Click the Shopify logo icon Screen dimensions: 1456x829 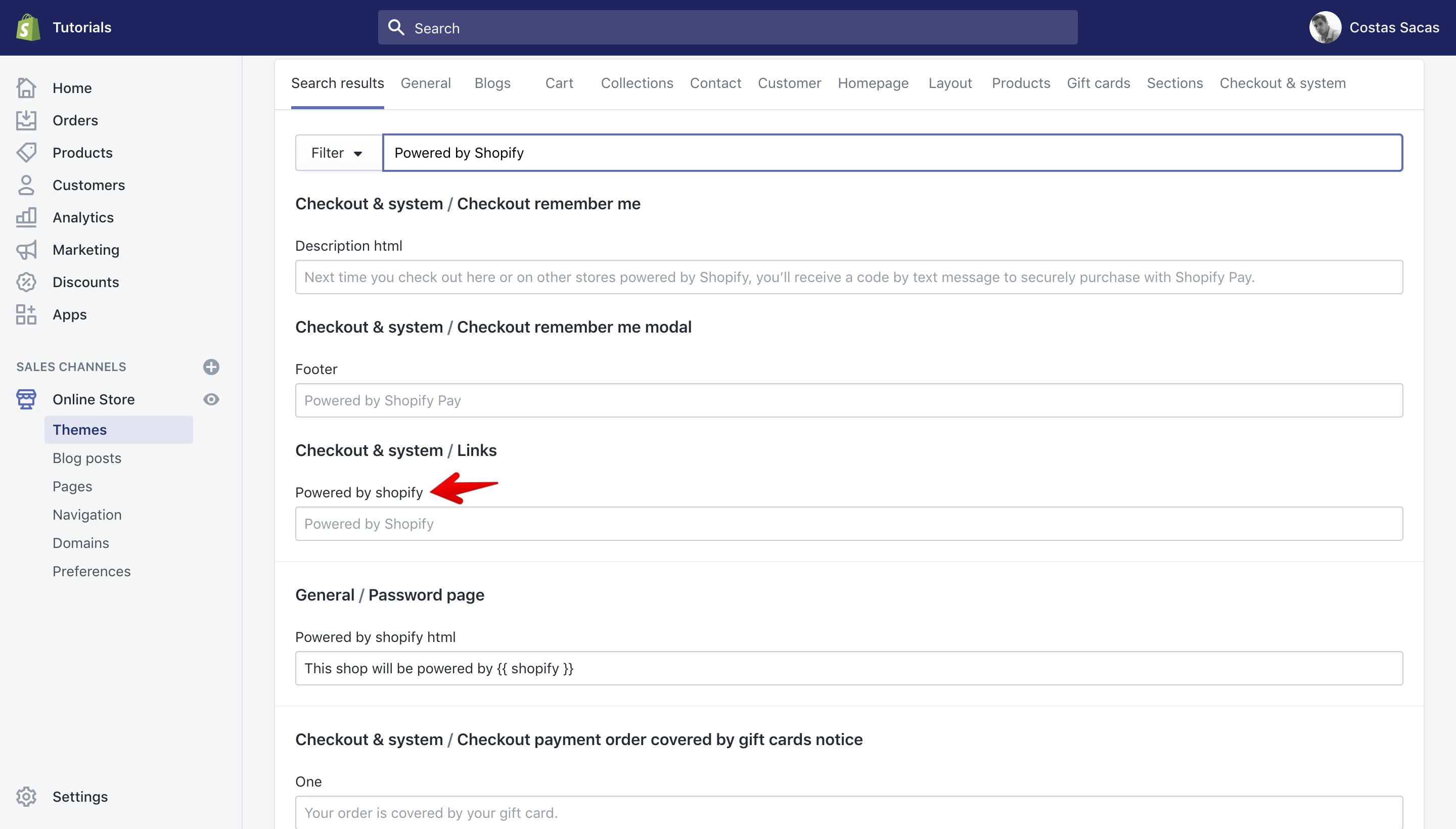pyautogui.click(x=28, y=27)
